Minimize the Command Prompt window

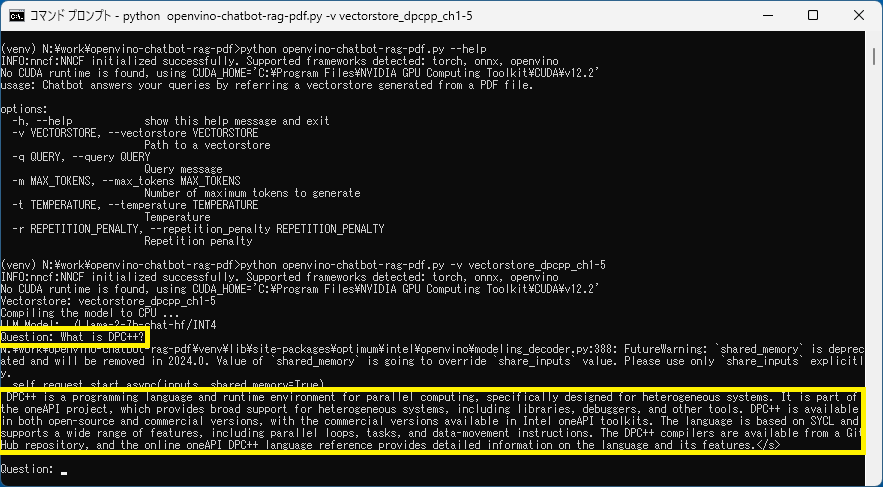(x=768, y=15)
